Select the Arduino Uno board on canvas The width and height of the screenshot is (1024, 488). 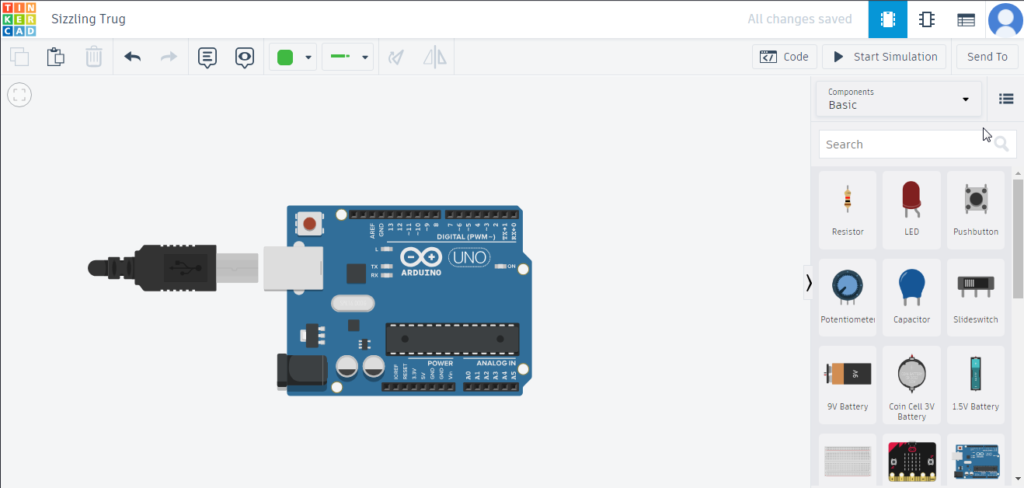pyautogui.click(x=405, y=301)
